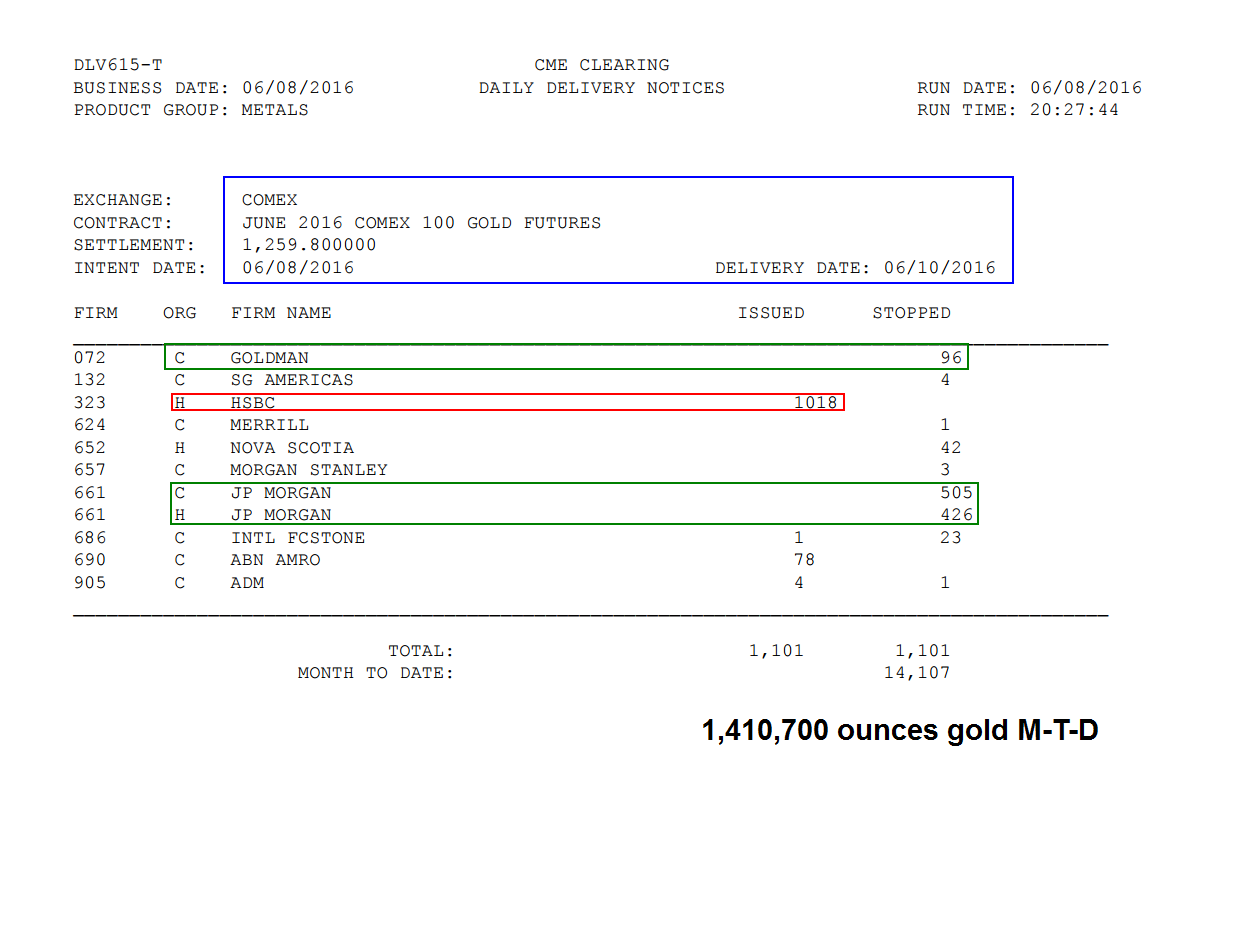Select firm number 132
The width and height of the screenshot is (1260, 926).
click(x=90, y=380)
